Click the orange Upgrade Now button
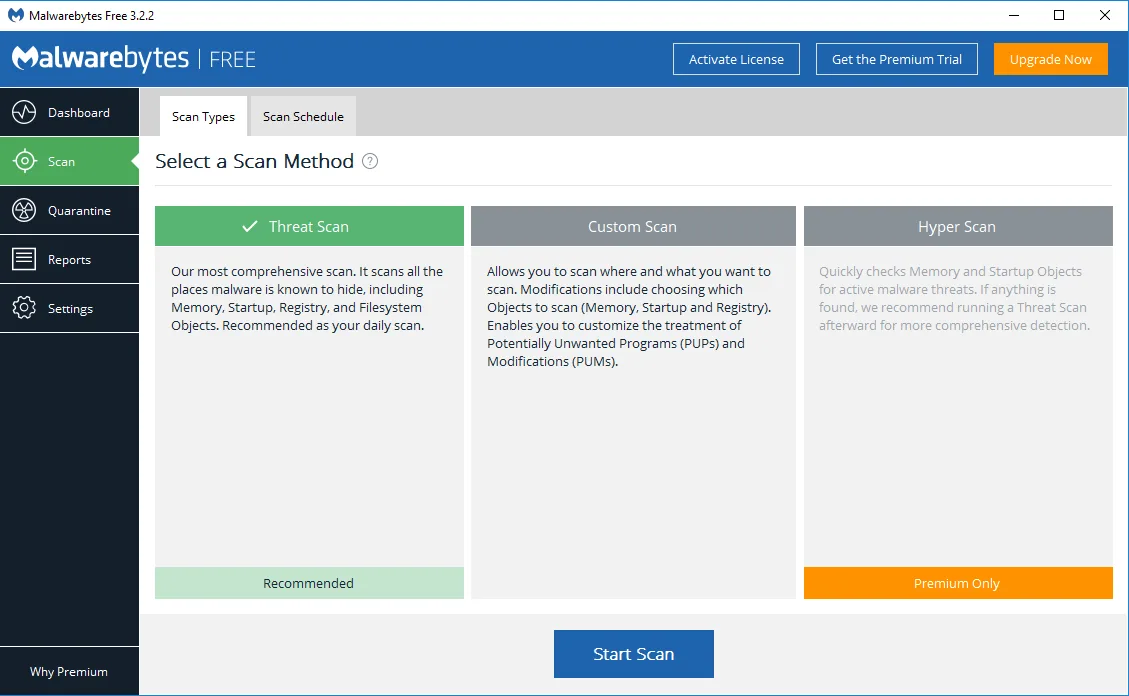The width and height of the screenshot is (1129, 696). click(x=1051, y=59)
